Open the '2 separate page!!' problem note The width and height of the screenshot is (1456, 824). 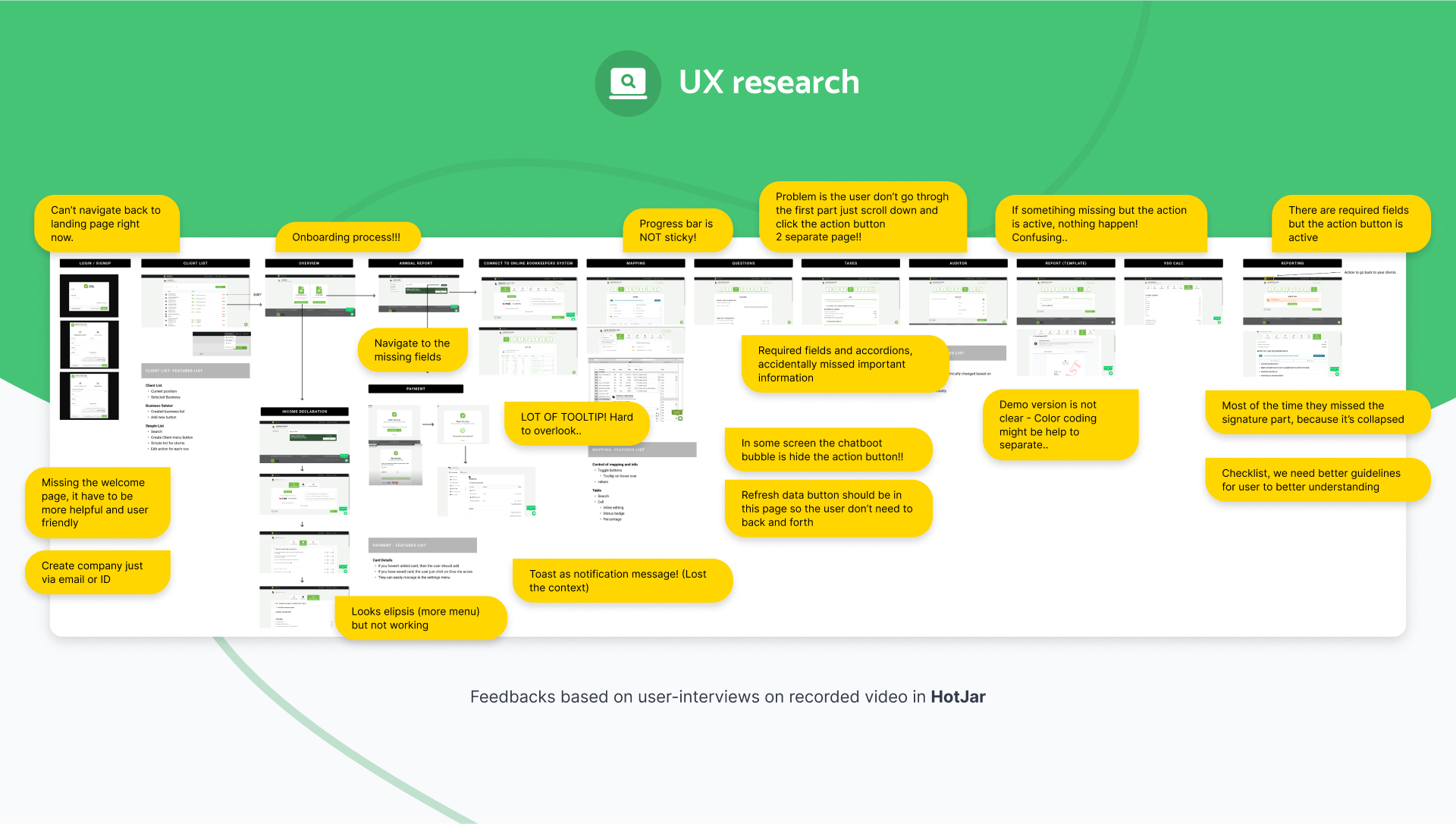[x=863, y=217]
